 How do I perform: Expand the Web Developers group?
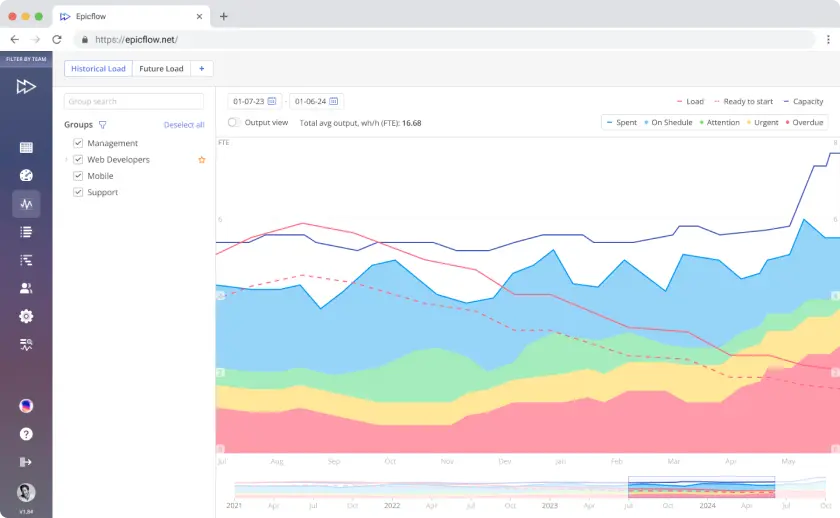tap(67, 160)
